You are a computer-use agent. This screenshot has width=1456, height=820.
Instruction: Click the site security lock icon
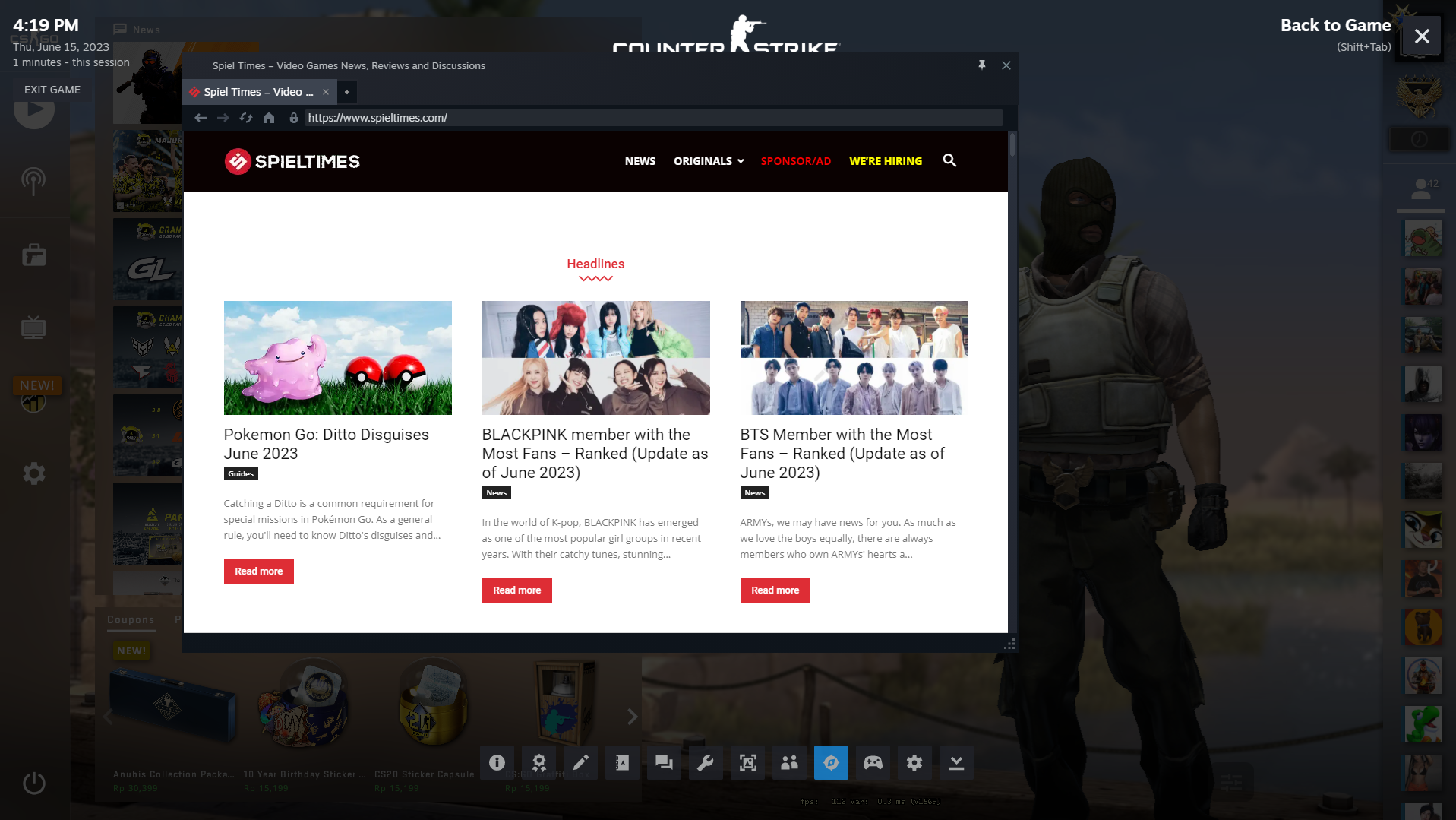coord(294,118)
